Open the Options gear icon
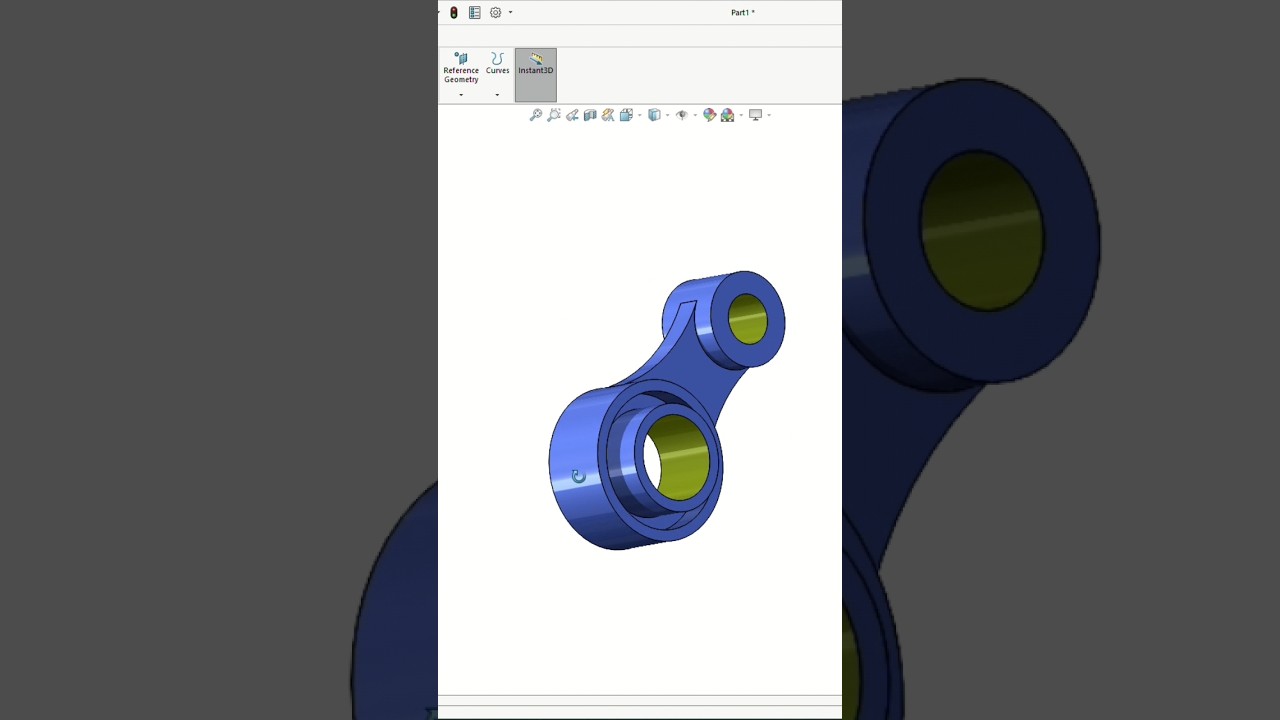The width and height of the screenshot is (1280, 720). (x=495, y=13)
